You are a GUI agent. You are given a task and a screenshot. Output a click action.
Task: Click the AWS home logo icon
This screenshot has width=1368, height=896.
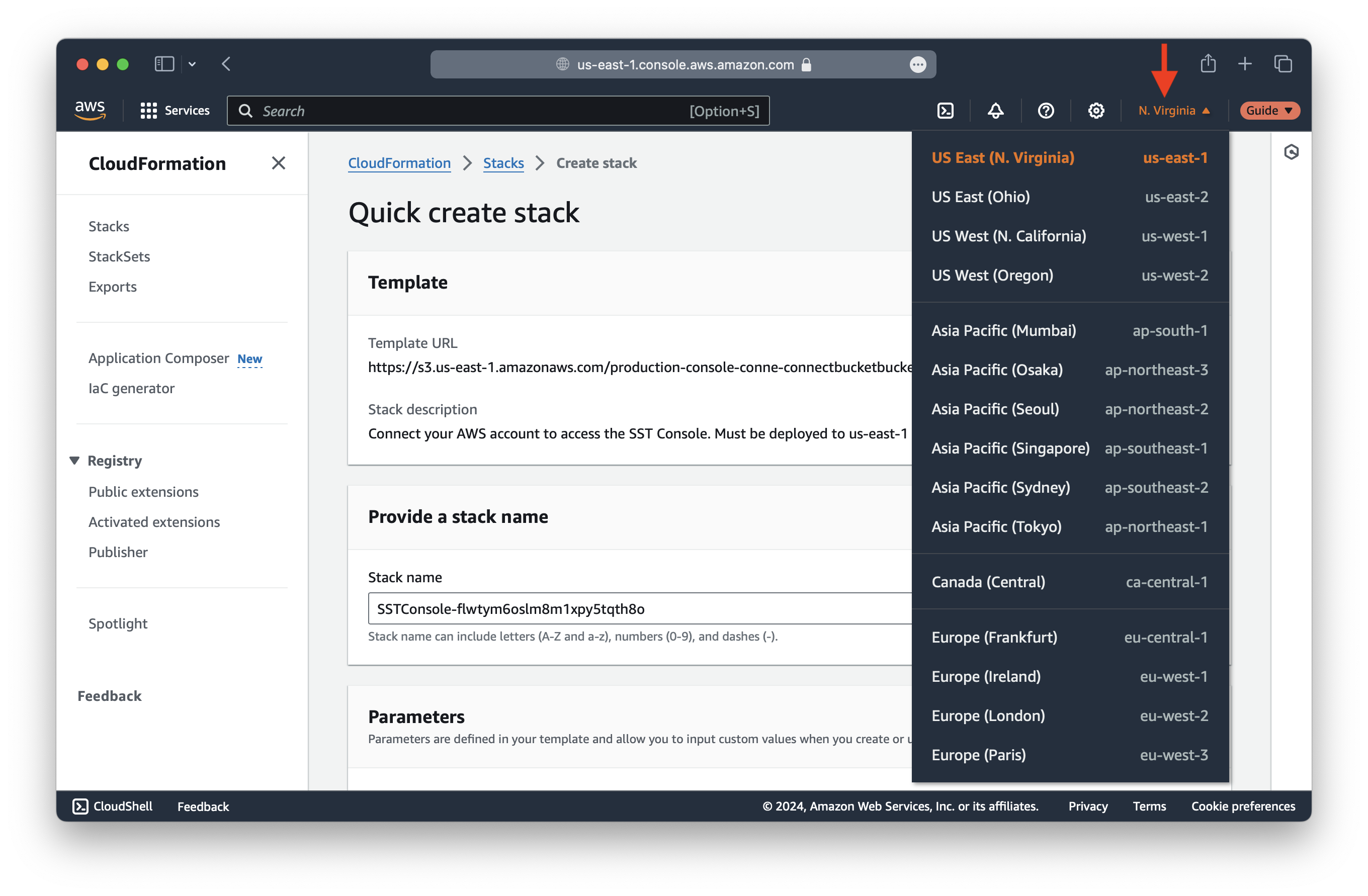pos(90,110)
